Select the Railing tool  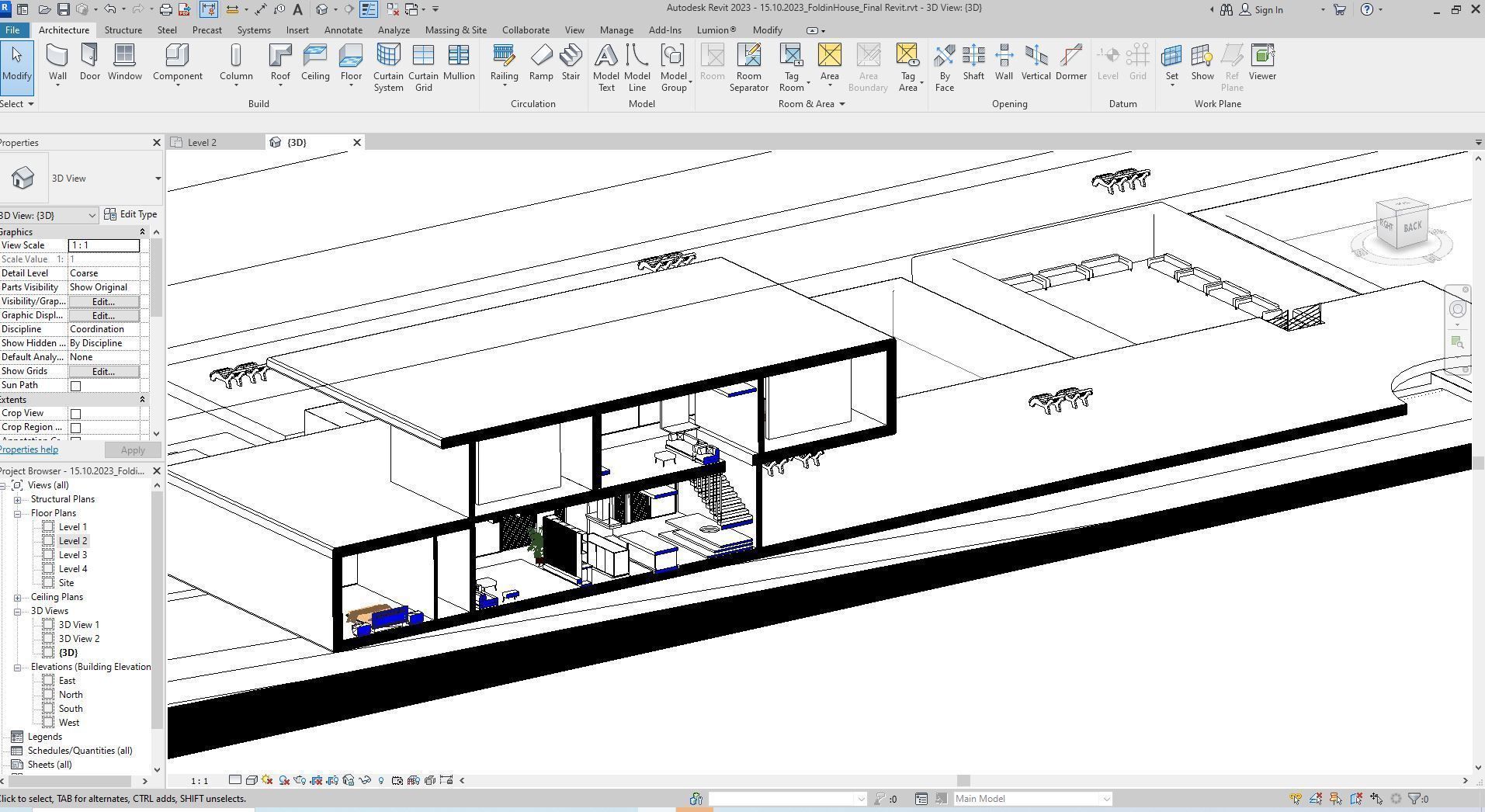point(504,63)
